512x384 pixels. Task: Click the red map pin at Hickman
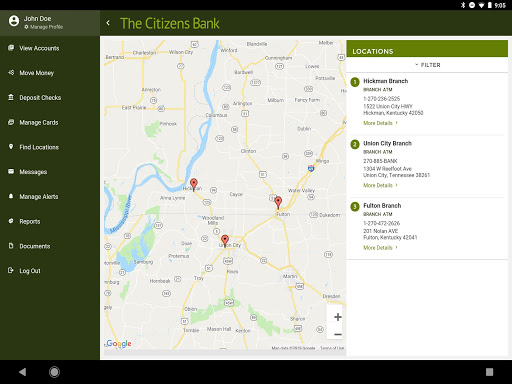[194, 185]
